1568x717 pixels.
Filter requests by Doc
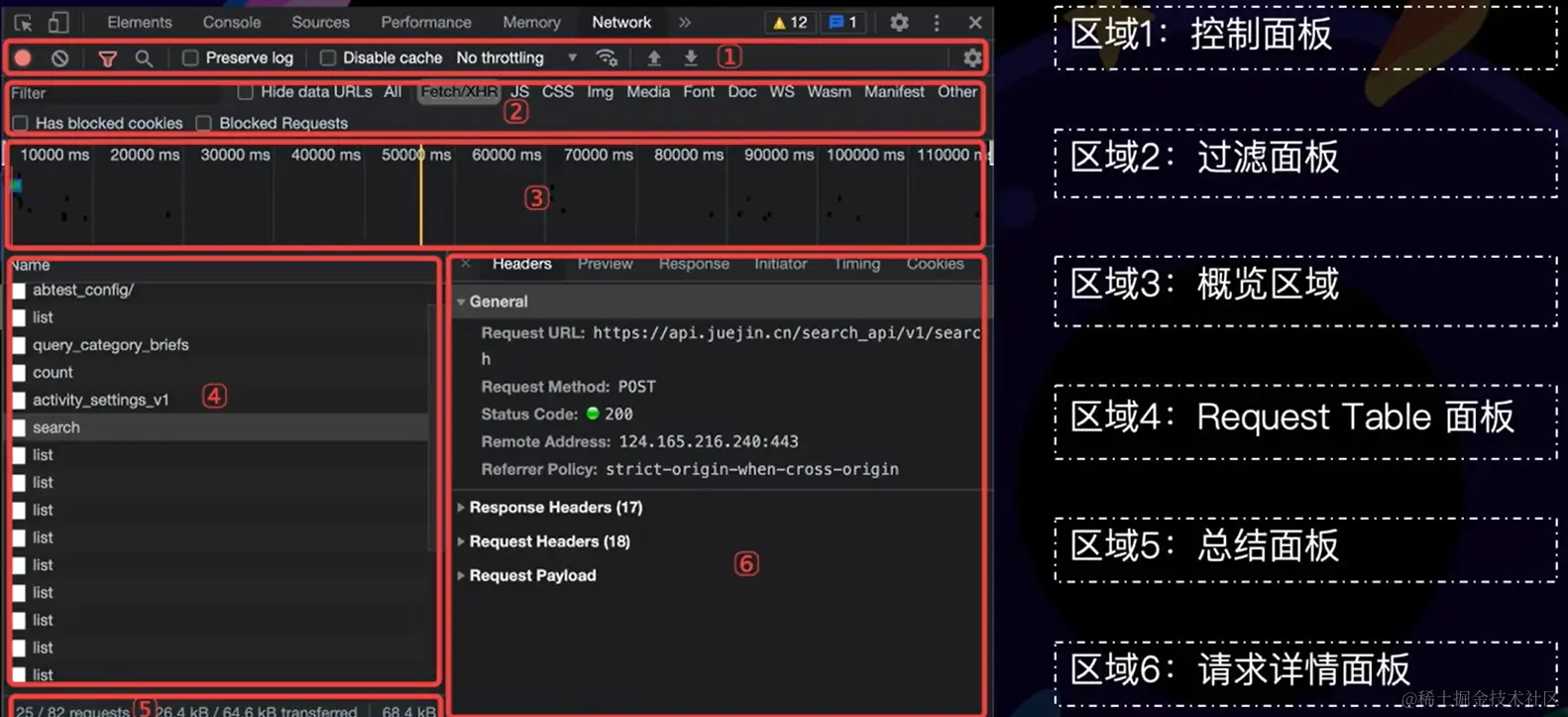tap(741, 91)
